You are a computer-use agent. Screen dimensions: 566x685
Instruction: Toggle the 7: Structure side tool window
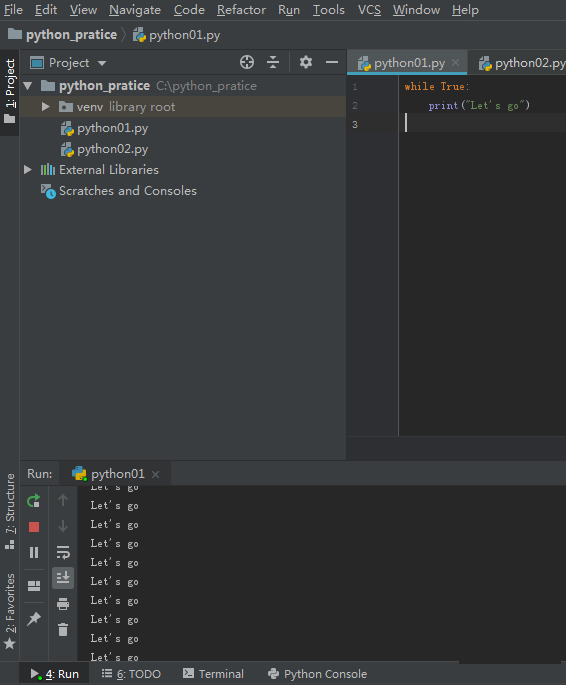(10, 511)
